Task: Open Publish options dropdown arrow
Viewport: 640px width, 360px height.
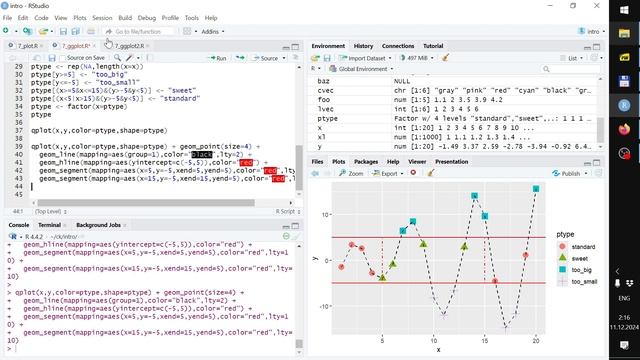Action: click(x=586, y=173)
